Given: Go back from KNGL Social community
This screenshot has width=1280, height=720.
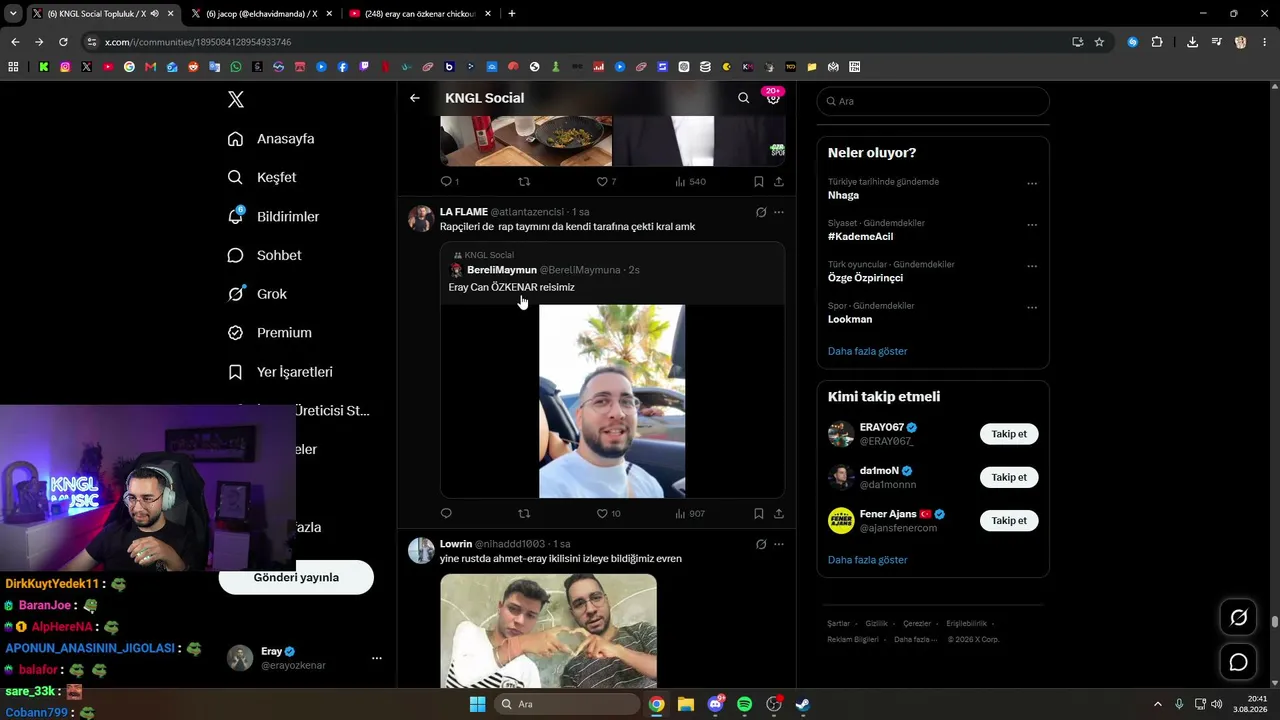Looking at the screenshot, I should coord(415,98).
